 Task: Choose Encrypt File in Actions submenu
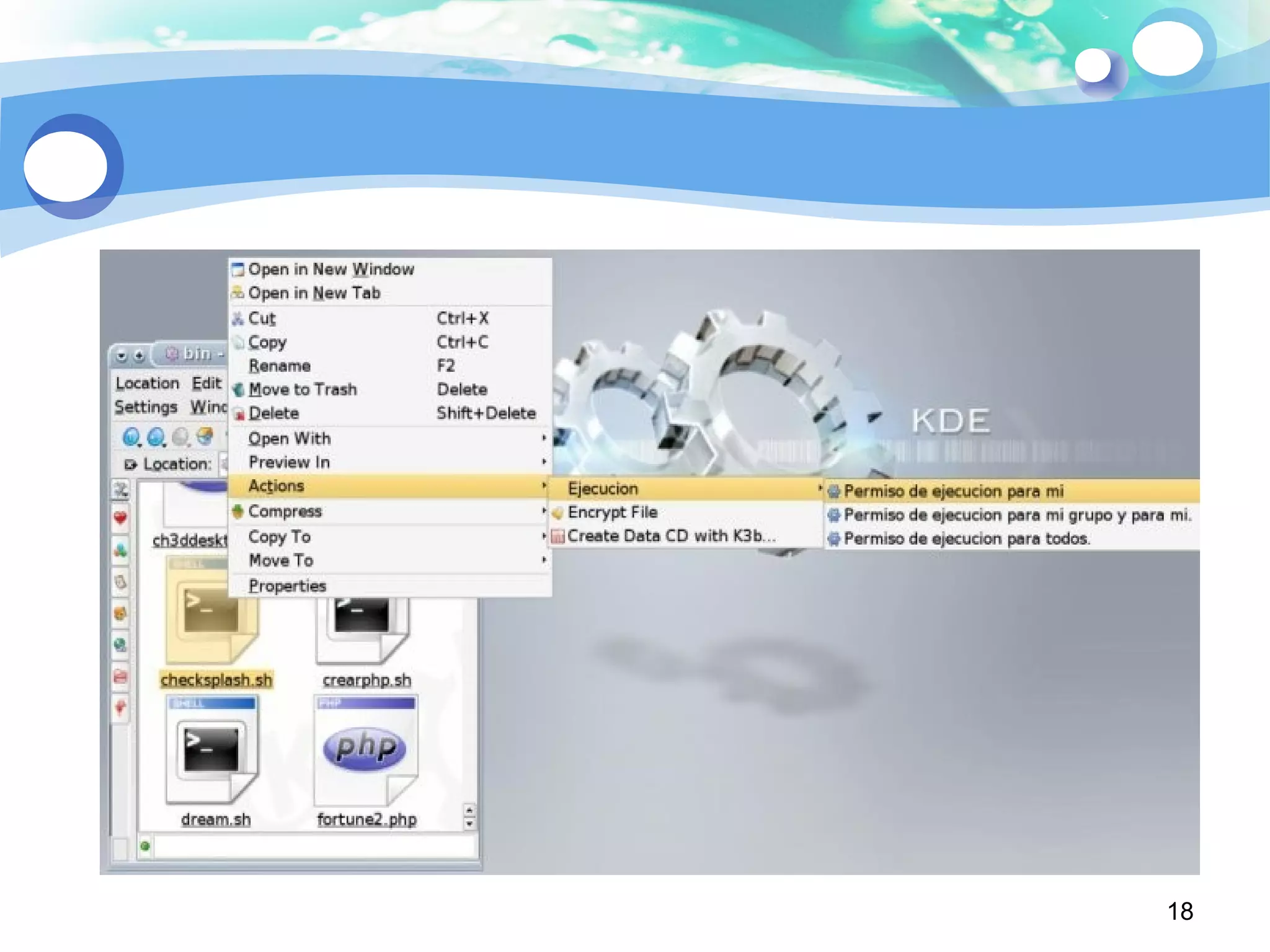(x=612, y=513)
